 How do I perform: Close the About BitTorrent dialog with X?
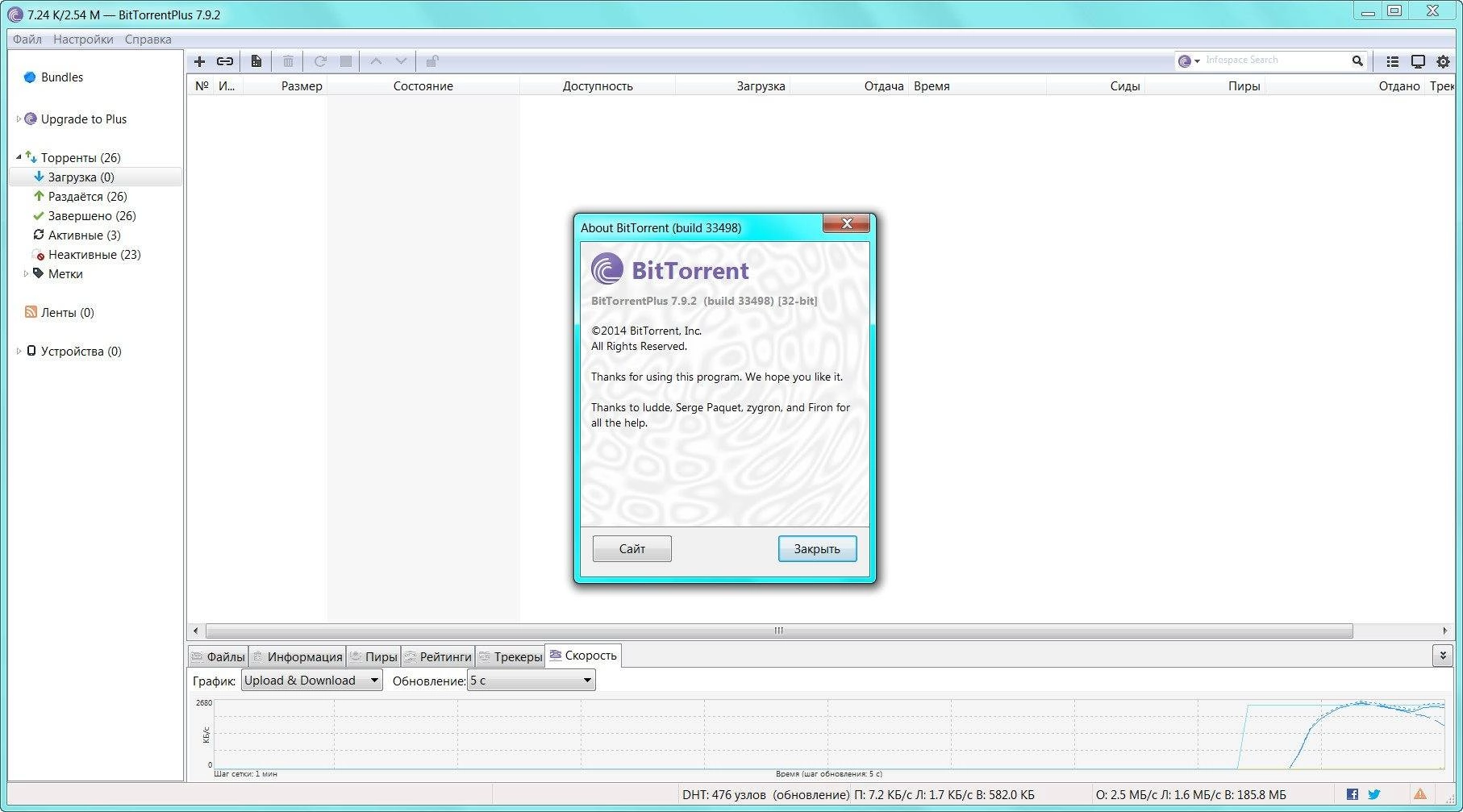click(x=846, y=223)
